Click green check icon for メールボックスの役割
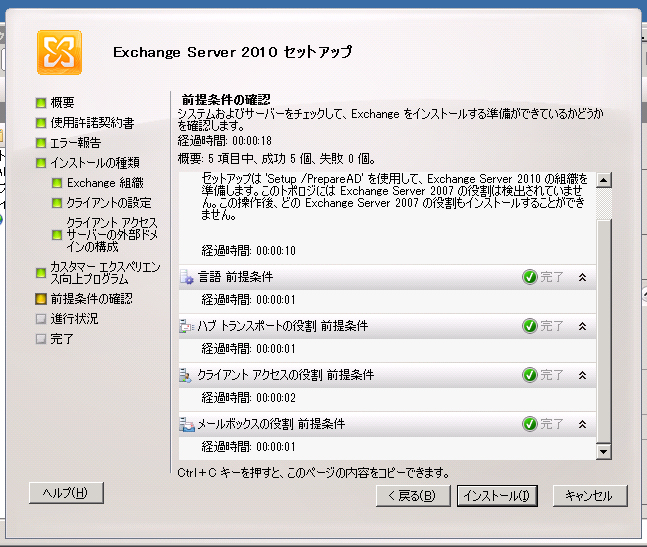The image size is (647, 547). 530,424
